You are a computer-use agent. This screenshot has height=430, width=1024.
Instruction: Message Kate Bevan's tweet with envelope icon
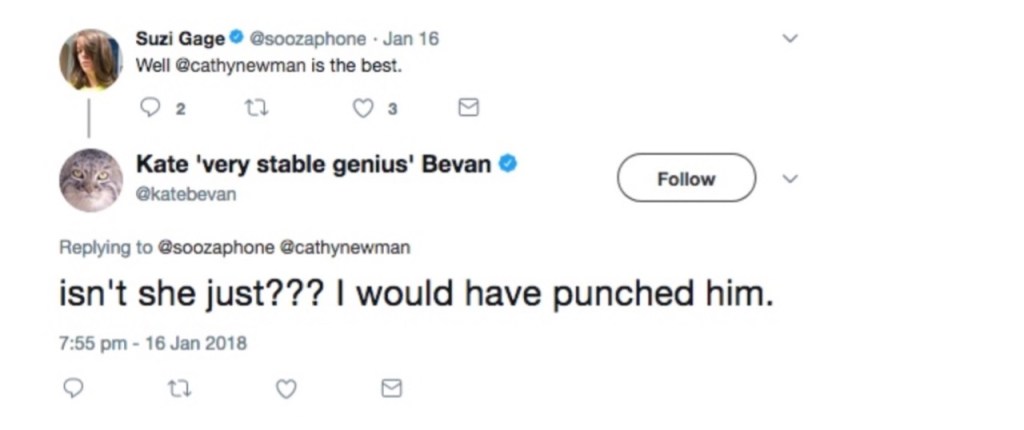[x=392, y=388]
